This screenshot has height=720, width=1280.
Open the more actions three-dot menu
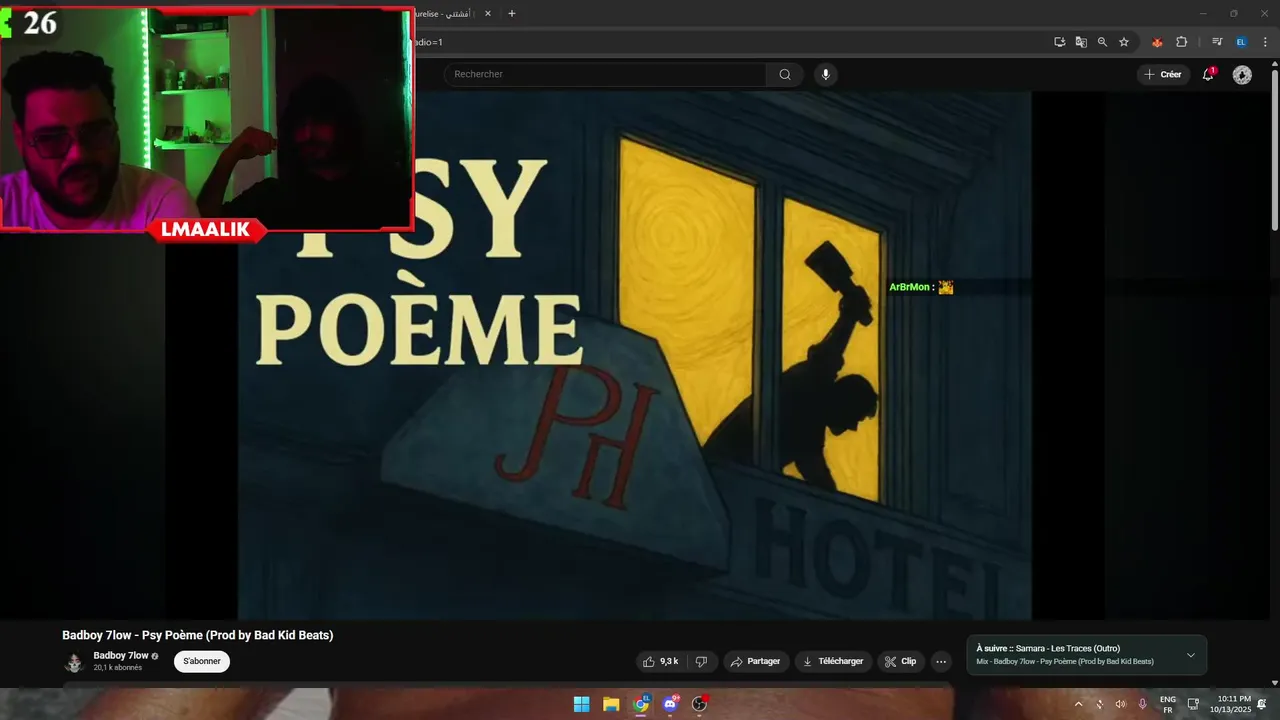(941, 661)
